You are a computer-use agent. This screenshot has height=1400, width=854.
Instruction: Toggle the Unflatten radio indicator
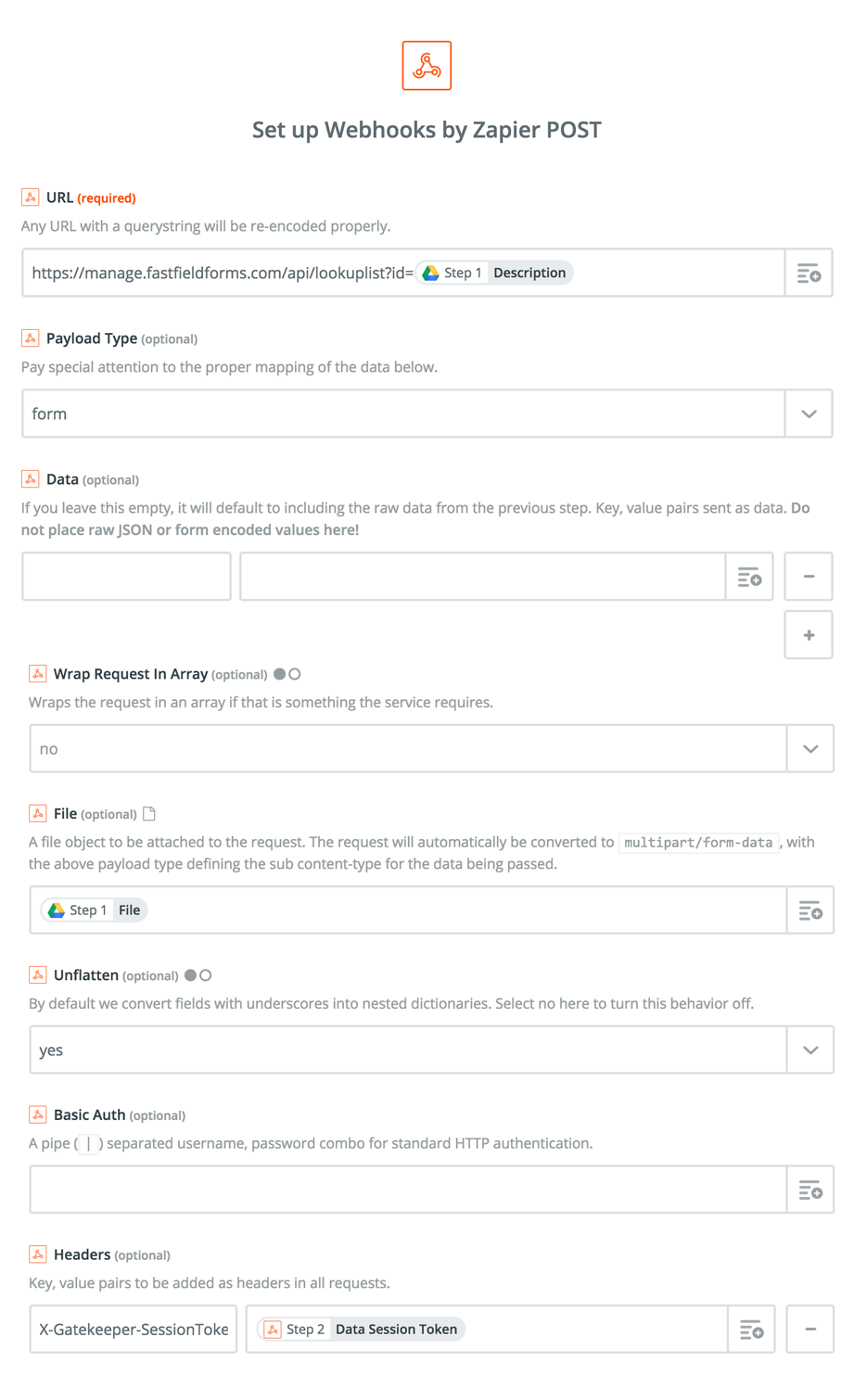(x=198, y=975)
